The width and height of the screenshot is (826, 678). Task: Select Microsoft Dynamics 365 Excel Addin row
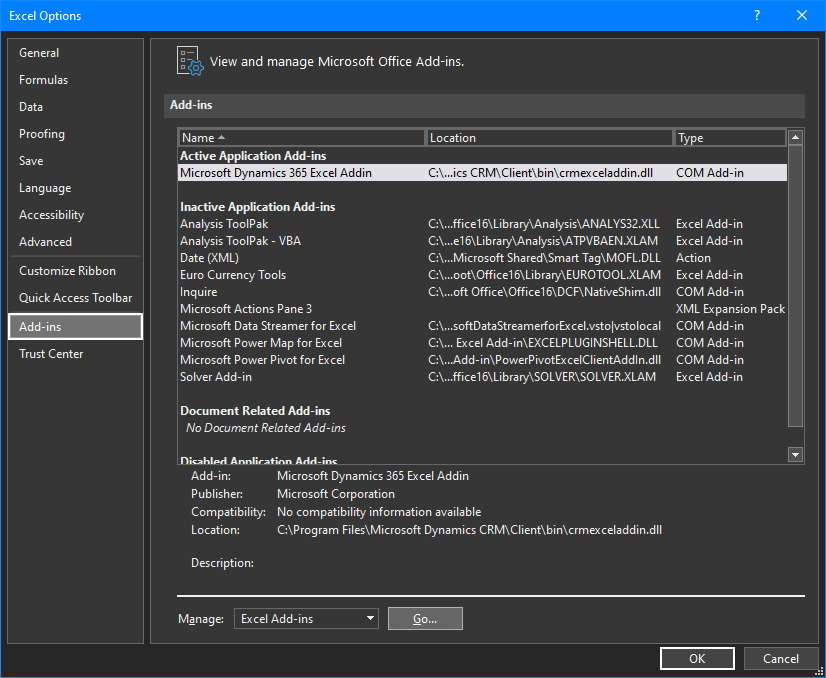(x=483, y=173)
